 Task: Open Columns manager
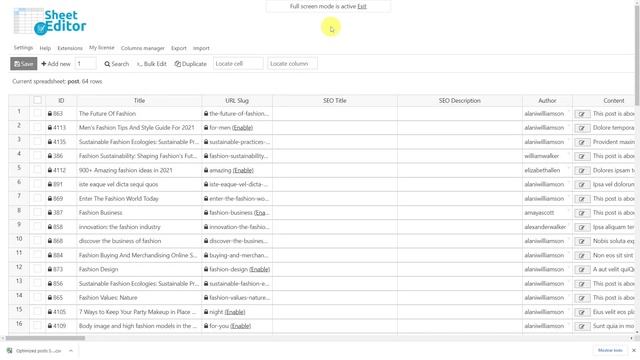[x=142, y=48]
